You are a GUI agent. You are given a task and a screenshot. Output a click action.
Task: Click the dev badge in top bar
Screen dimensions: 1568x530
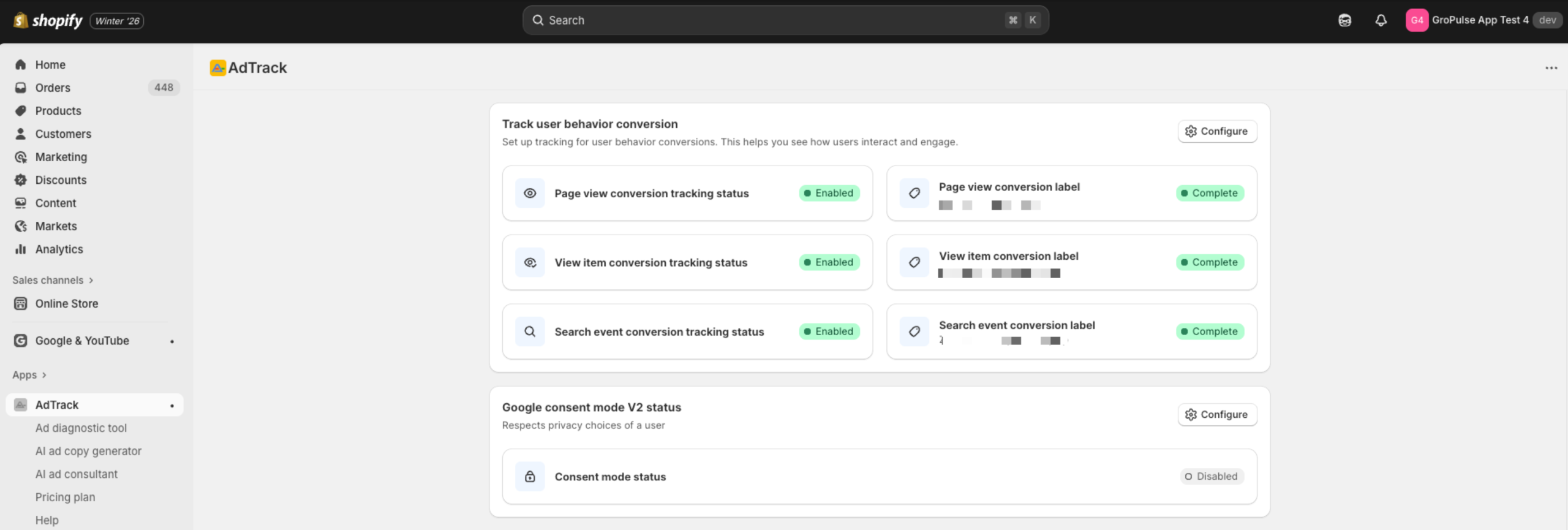point(1547,20)
